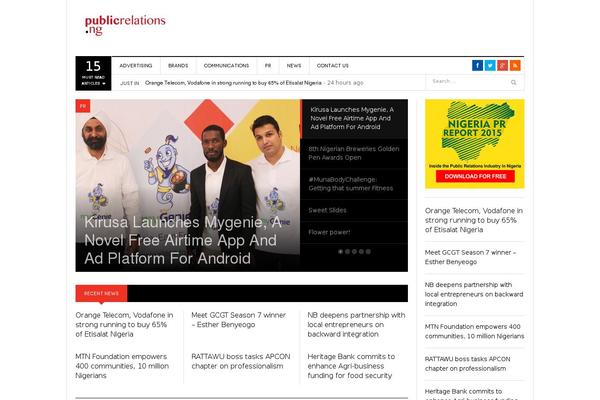This screenshot has width=600, height=400.
Task: Open the Just In Orange Telecom ticker headline
Action: coord(233,83)
